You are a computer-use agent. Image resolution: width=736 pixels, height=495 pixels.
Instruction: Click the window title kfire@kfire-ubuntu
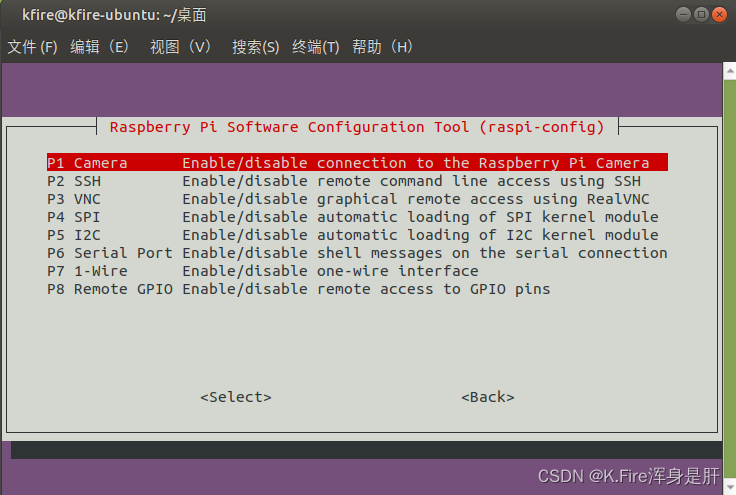click(114, 15)
